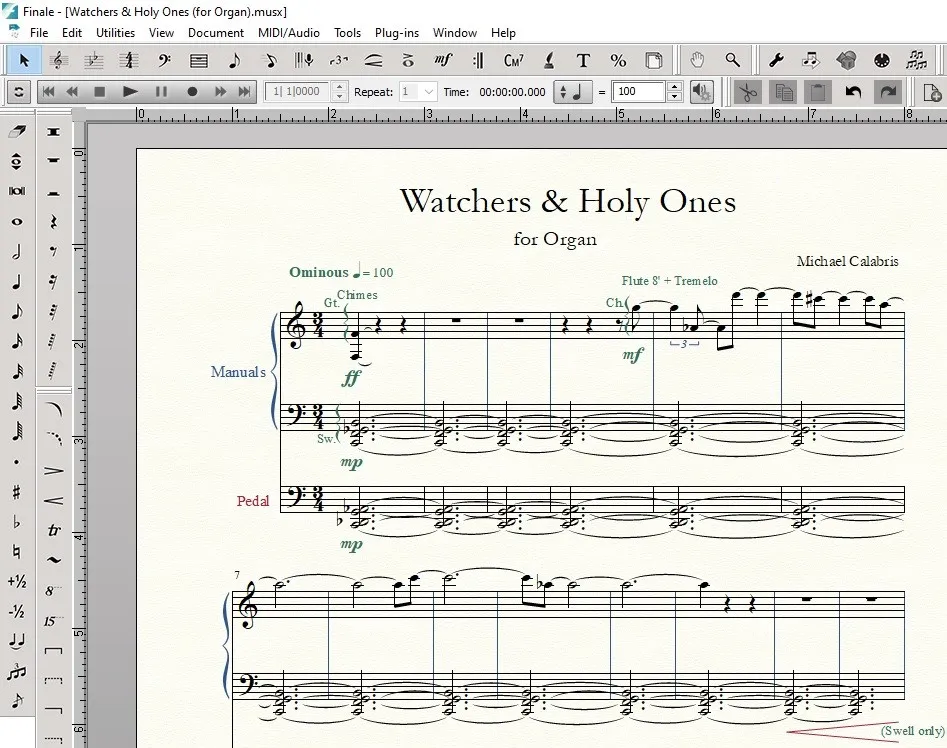The width and height of the screenshot is (947, 748).
Task: Choose the quarter note duration
Action: click(x=17, y=282)
